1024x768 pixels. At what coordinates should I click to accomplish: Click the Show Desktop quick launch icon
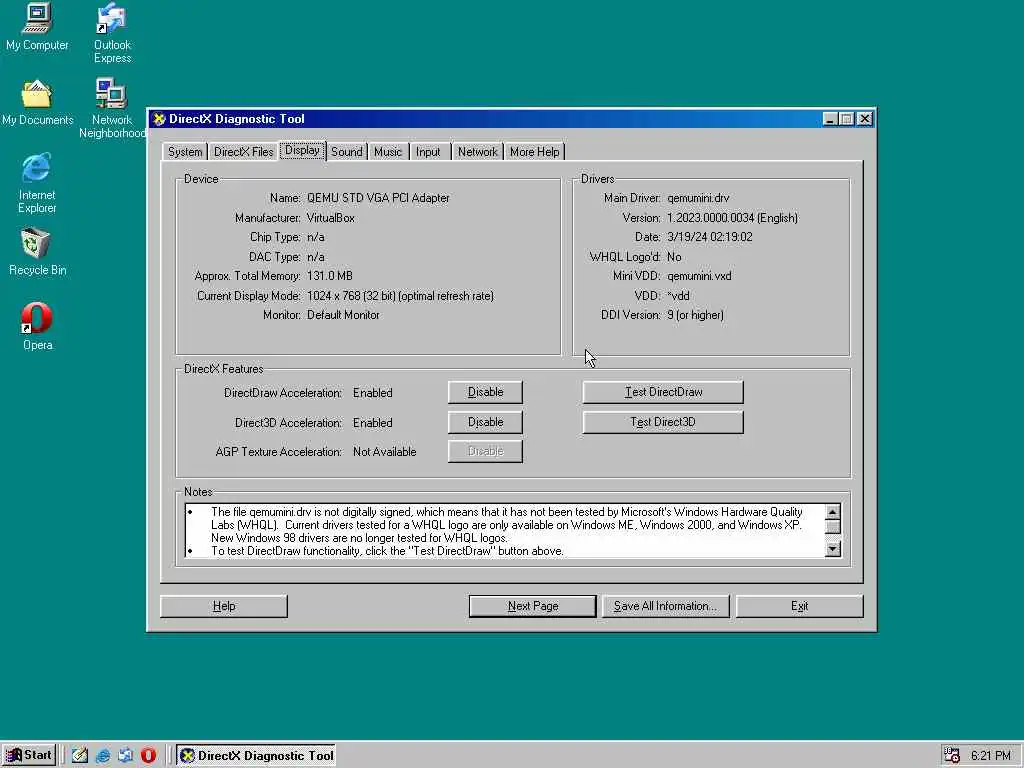79,755
